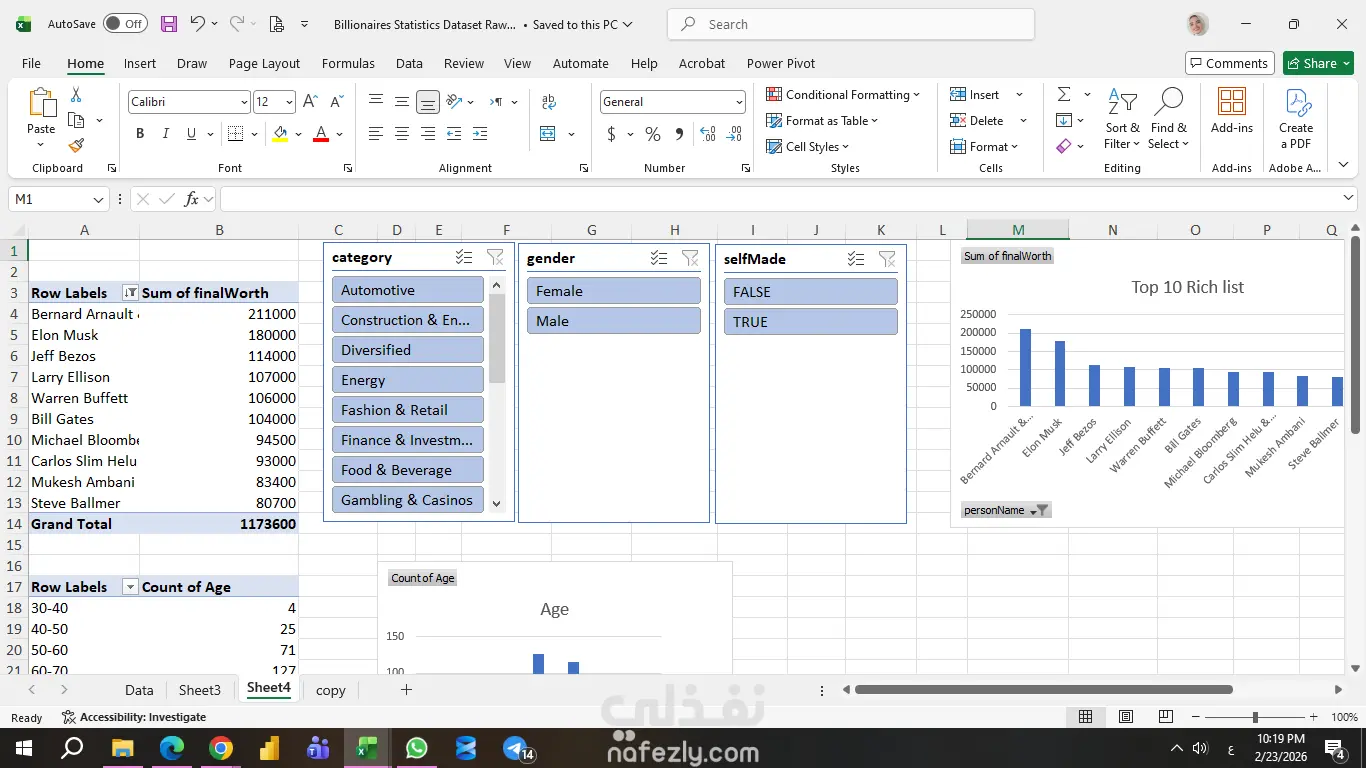Open Find & Select tools

tap(1168, 120)
